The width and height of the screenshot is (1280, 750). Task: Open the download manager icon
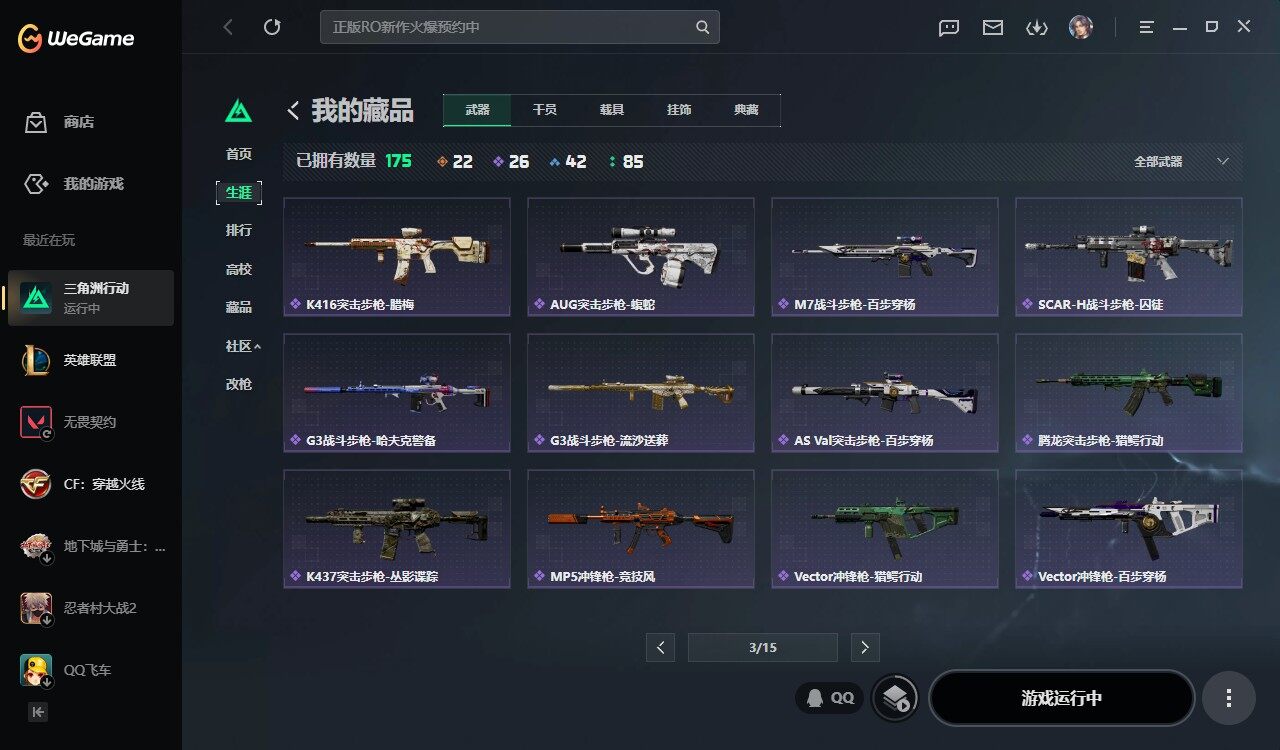pyautogui.click(x=1037, y=28)
